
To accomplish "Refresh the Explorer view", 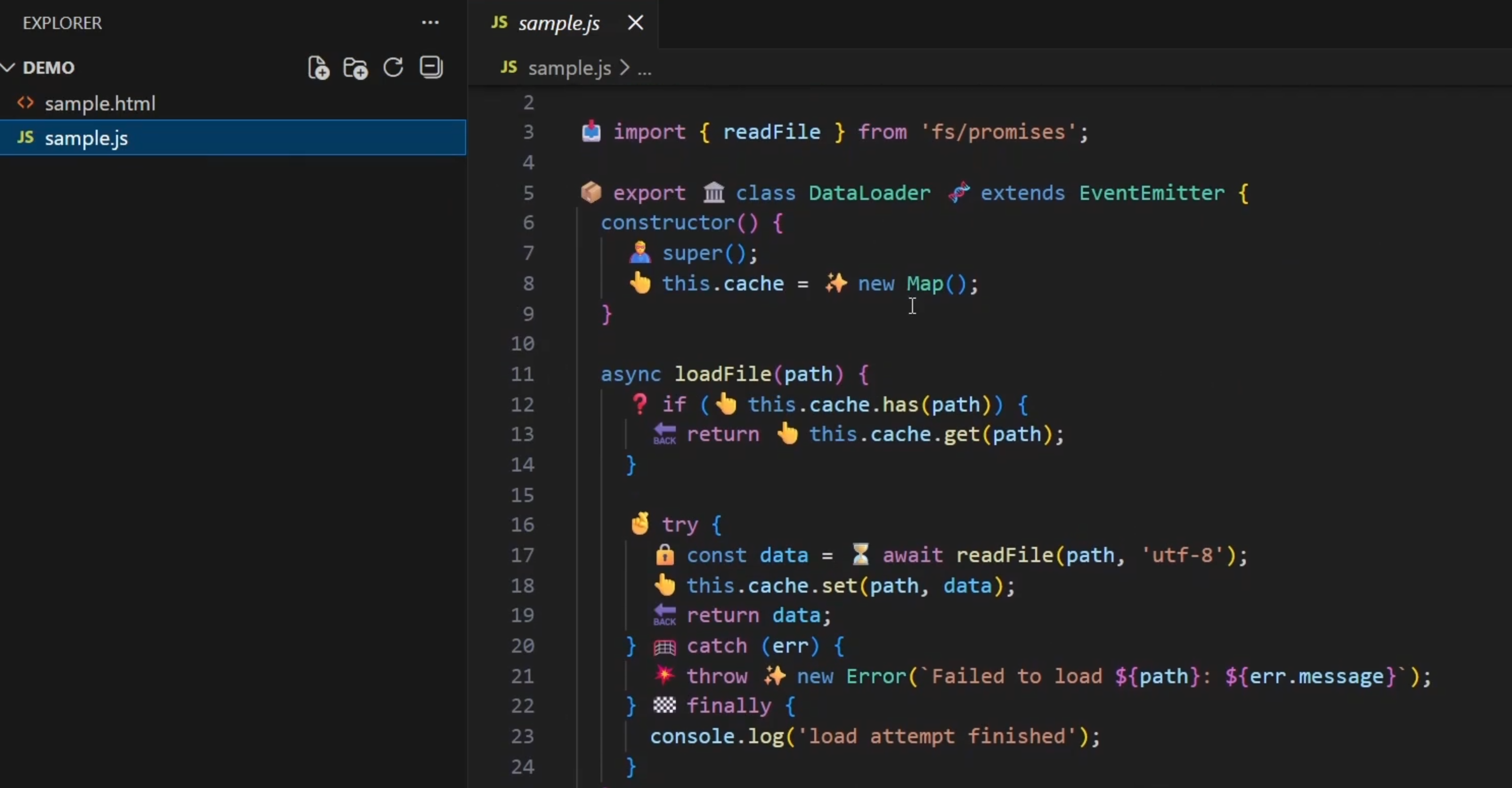I will [x=393, y=67].
